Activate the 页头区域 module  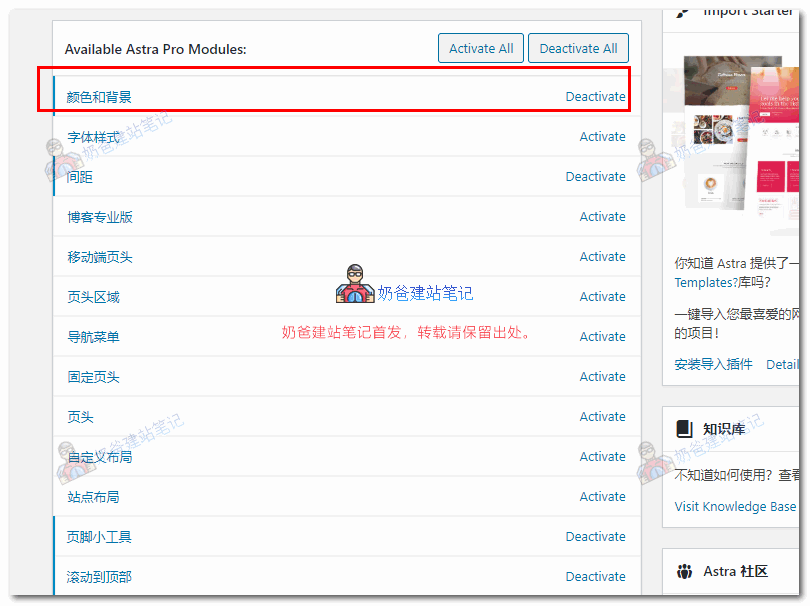602,297
